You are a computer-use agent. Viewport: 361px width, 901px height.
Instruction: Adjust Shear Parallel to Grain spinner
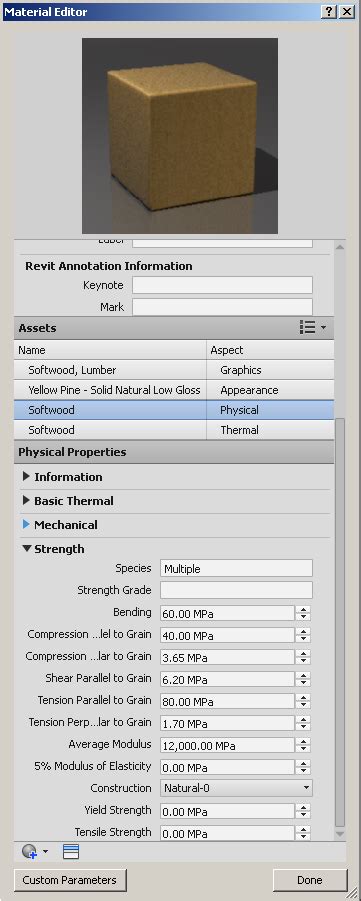pyautogui.click(x=304, y=679)
